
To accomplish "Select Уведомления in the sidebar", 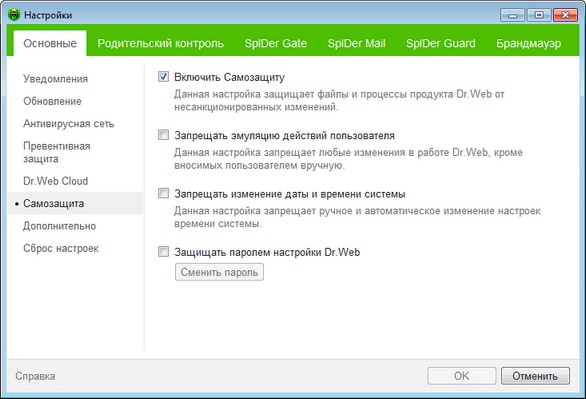I will pyautogui.click(x=55, y=79).
